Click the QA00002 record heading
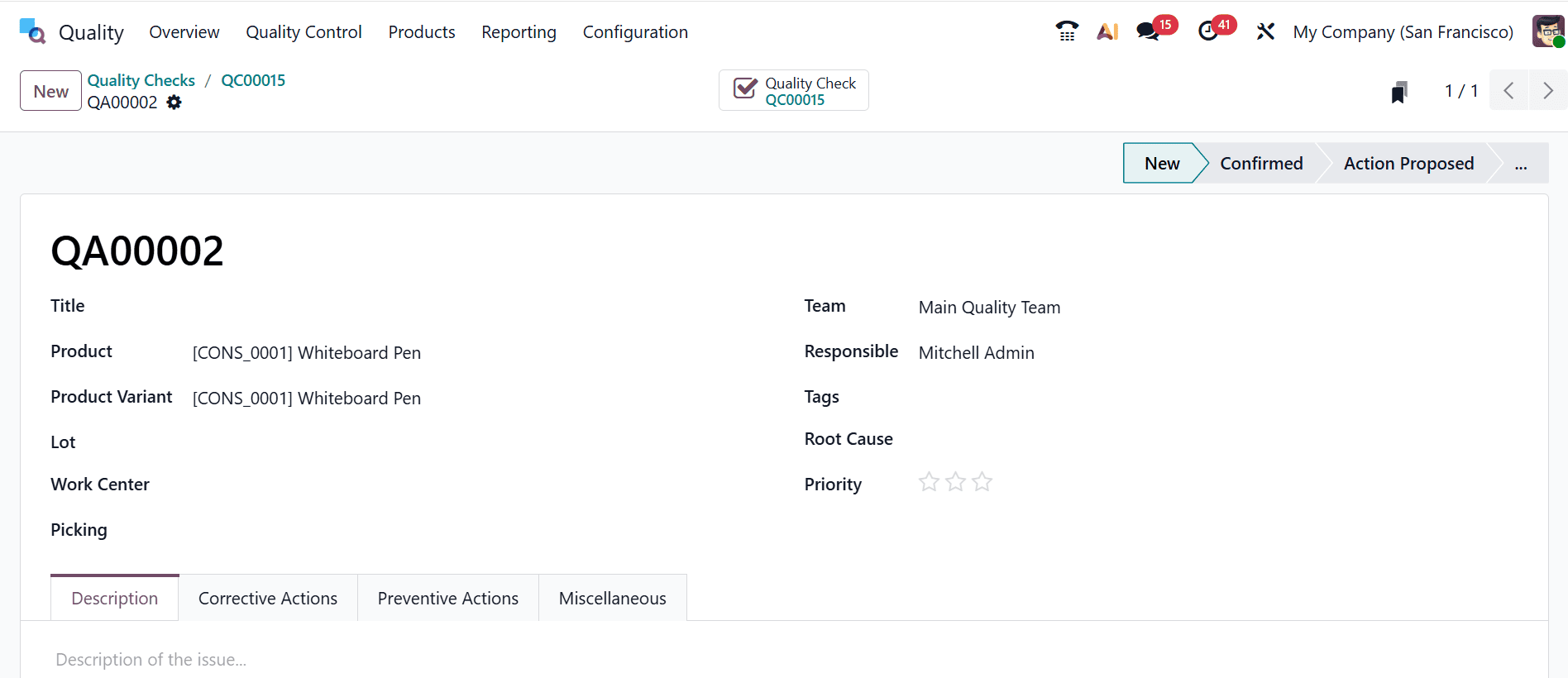 coord(137,251)
